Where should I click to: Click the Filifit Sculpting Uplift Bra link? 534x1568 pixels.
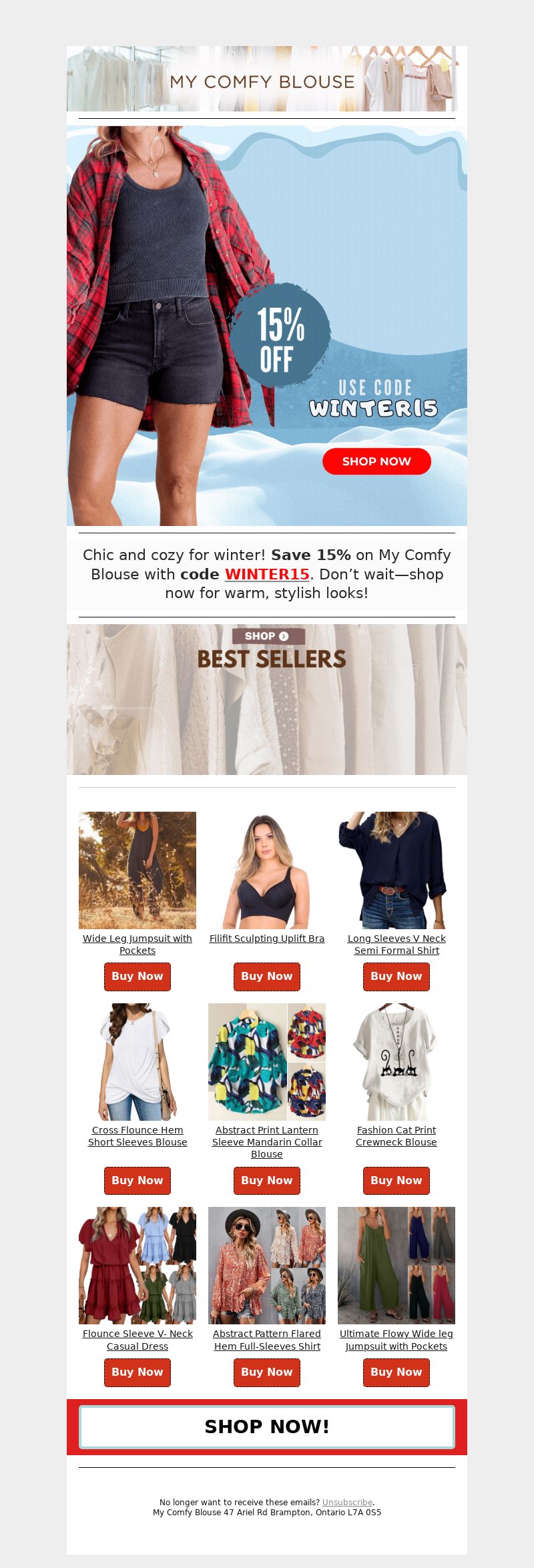[x=267, y=939]
